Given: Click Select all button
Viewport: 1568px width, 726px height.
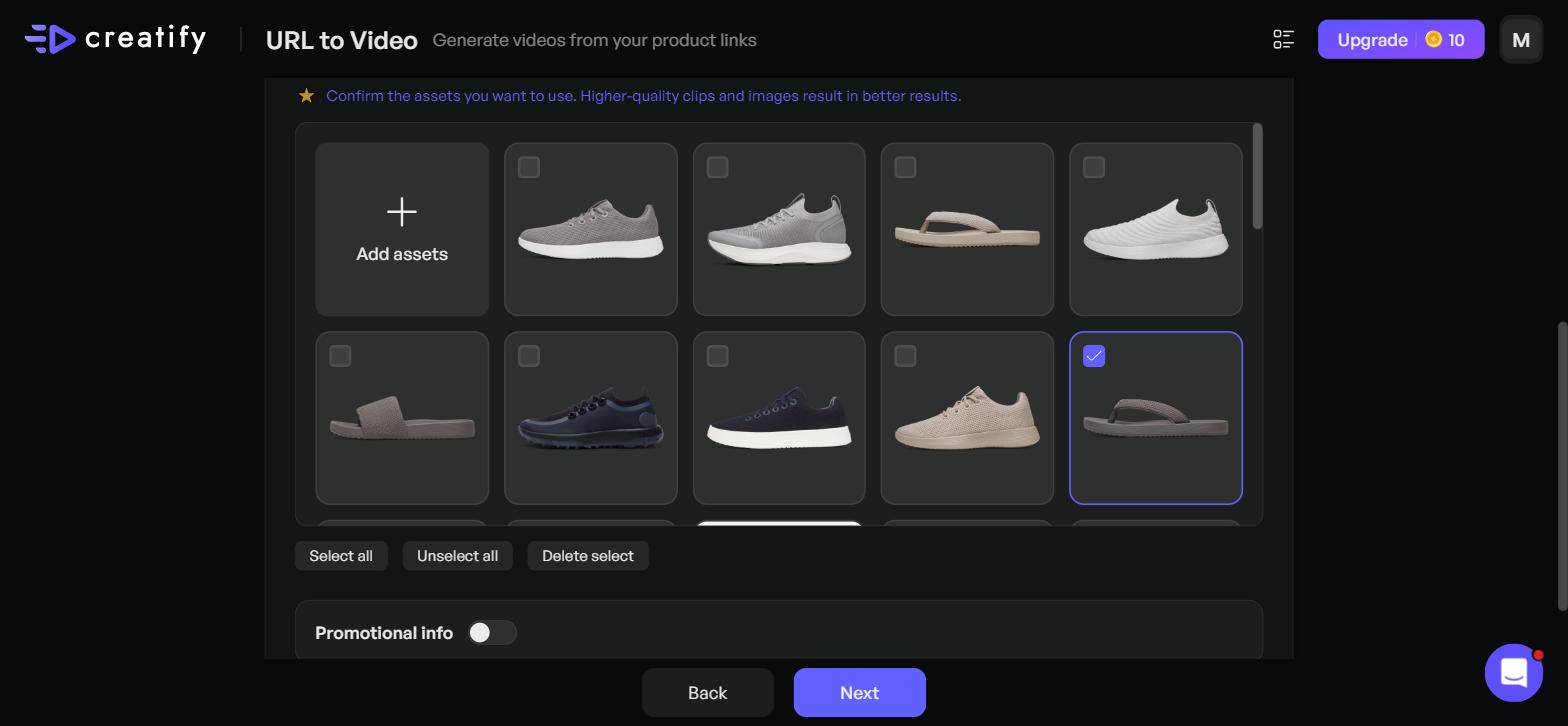Looking at the screenshot, I should coord(341,556).
